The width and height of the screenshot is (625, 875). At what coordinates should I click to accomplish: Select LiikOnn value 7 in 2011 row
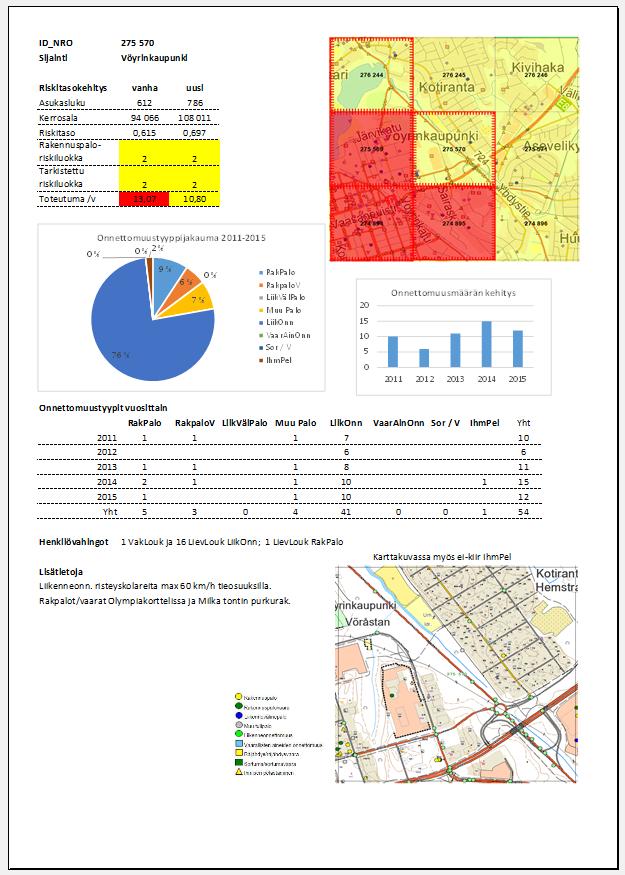point(346,439)
